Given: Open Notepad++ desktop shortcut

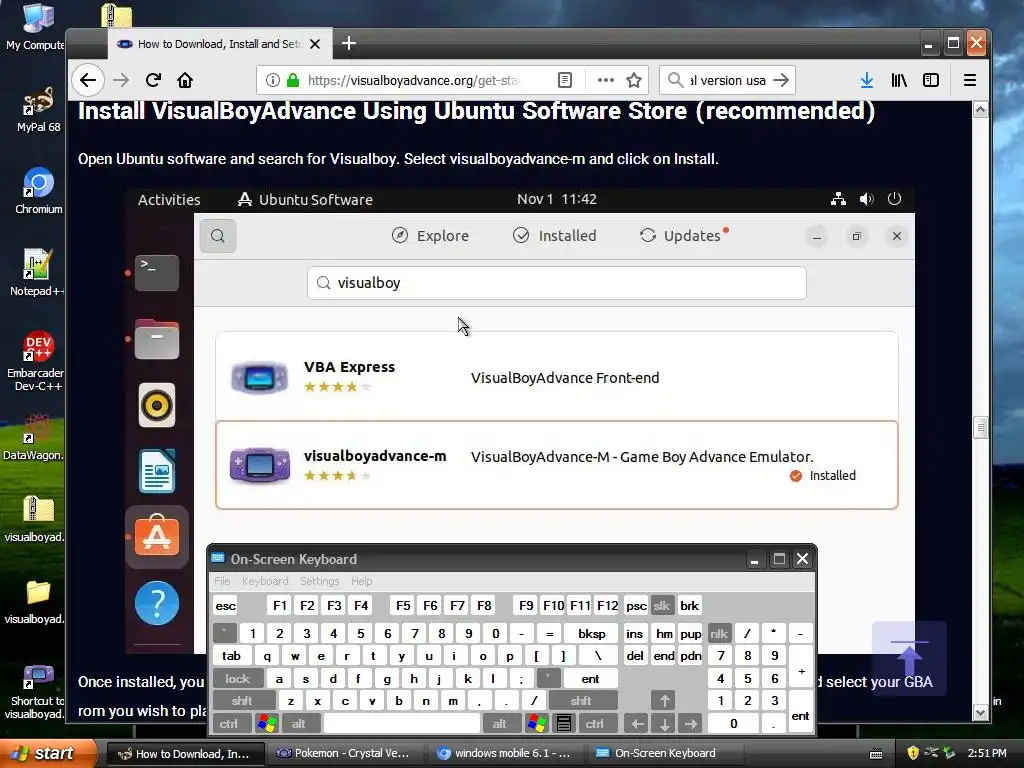Looking at the screenshot, I should click(36, 272).
